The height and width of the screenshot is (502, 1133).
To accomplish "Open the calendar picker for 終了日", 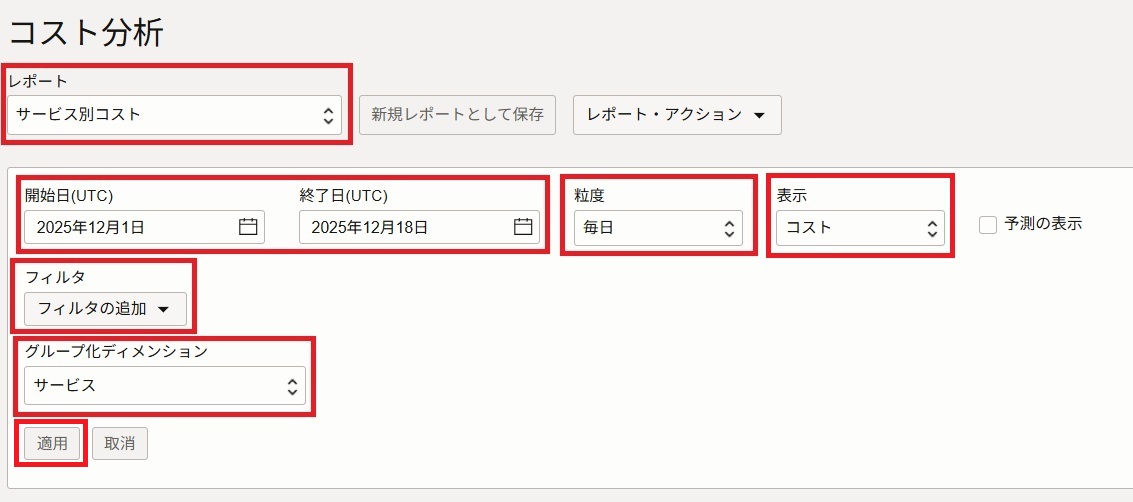I will click(x=523, y=227).
